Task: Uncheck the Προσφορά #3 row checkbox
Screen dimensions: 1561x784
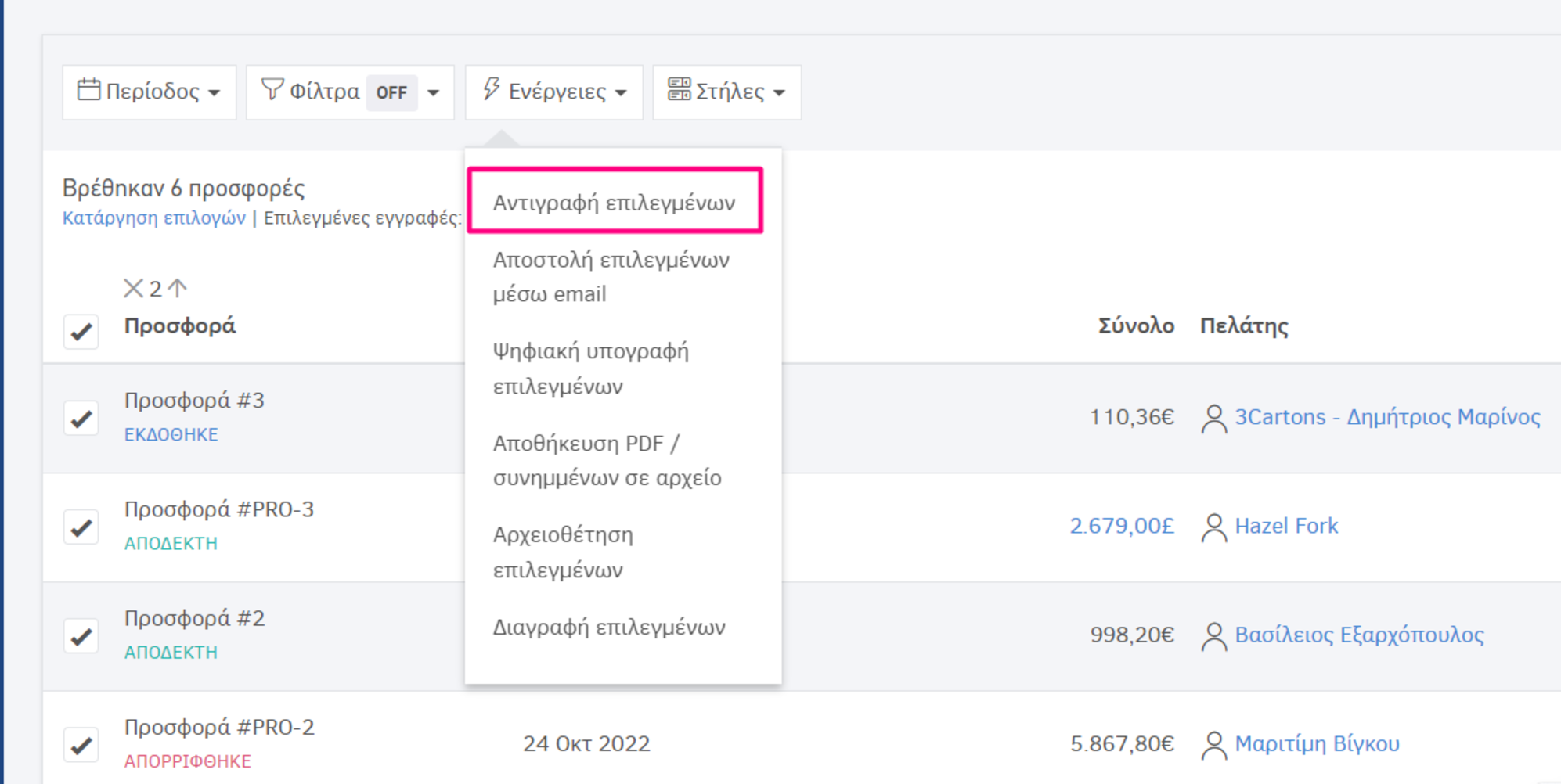Action: (x=81, y=419)
